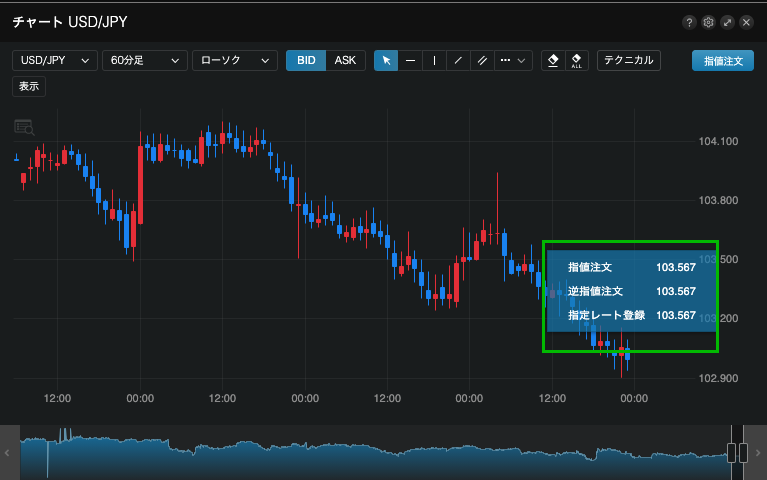The height and width of the screenshot is (480, 767).
Task: Click the チャート USD/JPY title text
Action: 70,22
